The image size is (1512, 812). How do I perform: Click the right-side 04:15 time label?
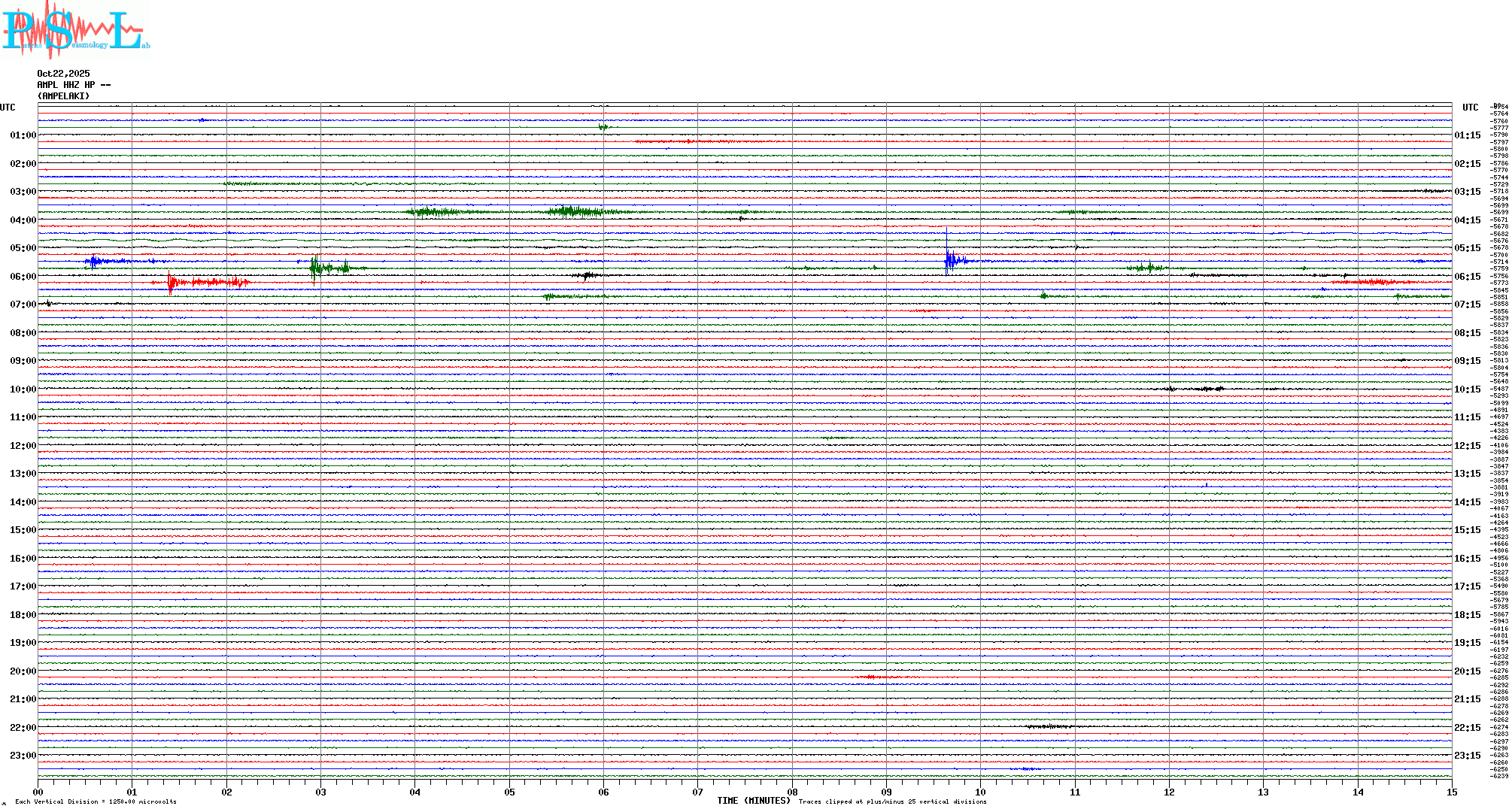click(x=1467, y=220)
